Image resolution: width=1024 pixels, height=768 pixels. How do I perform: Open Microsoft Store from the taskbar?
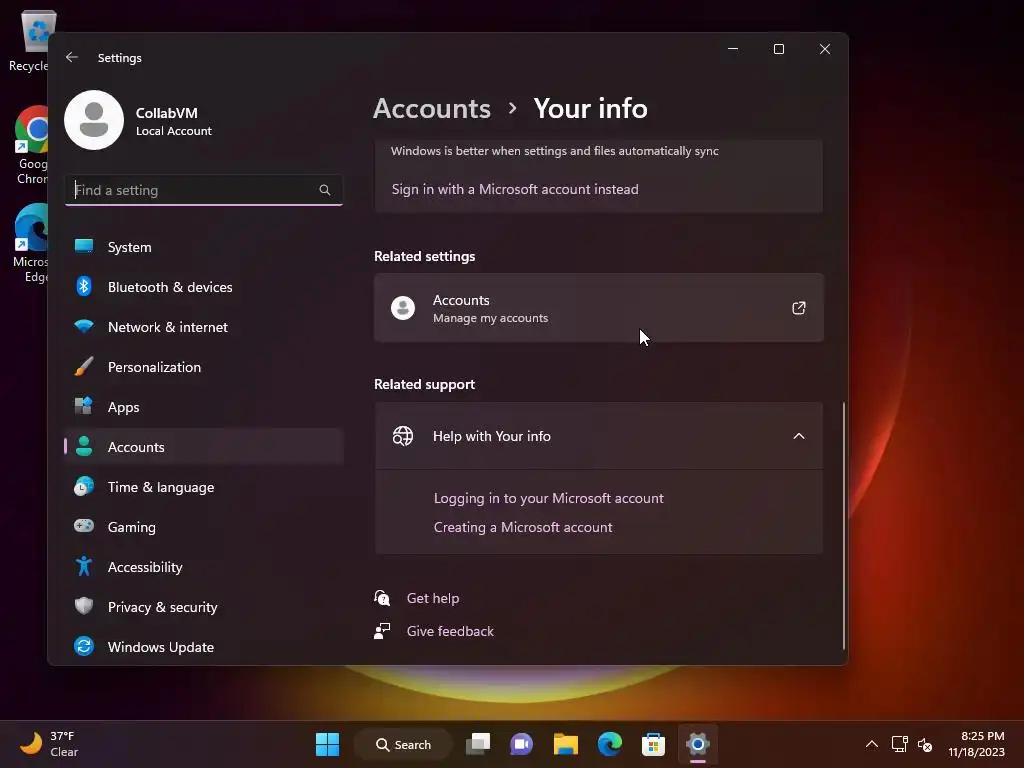[x=653, y=744]
